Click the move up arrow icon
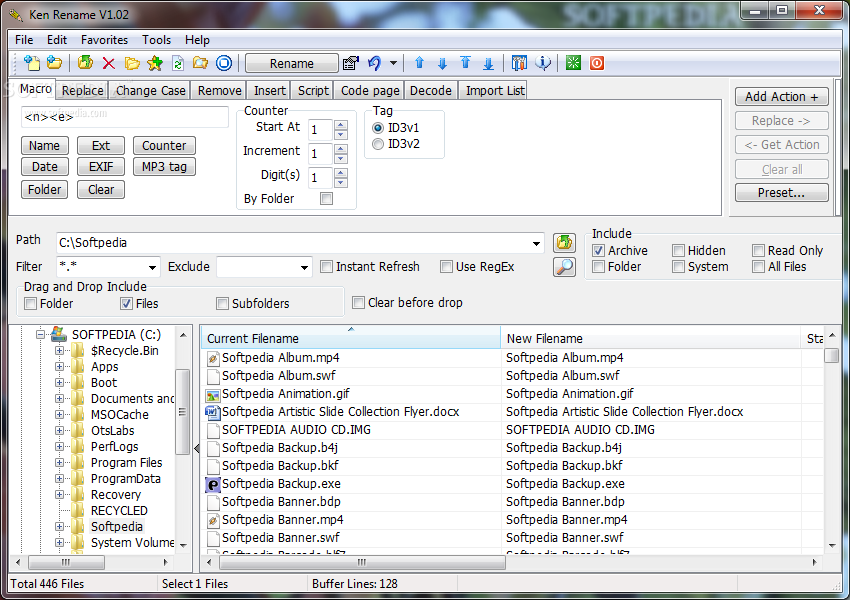 419,63
